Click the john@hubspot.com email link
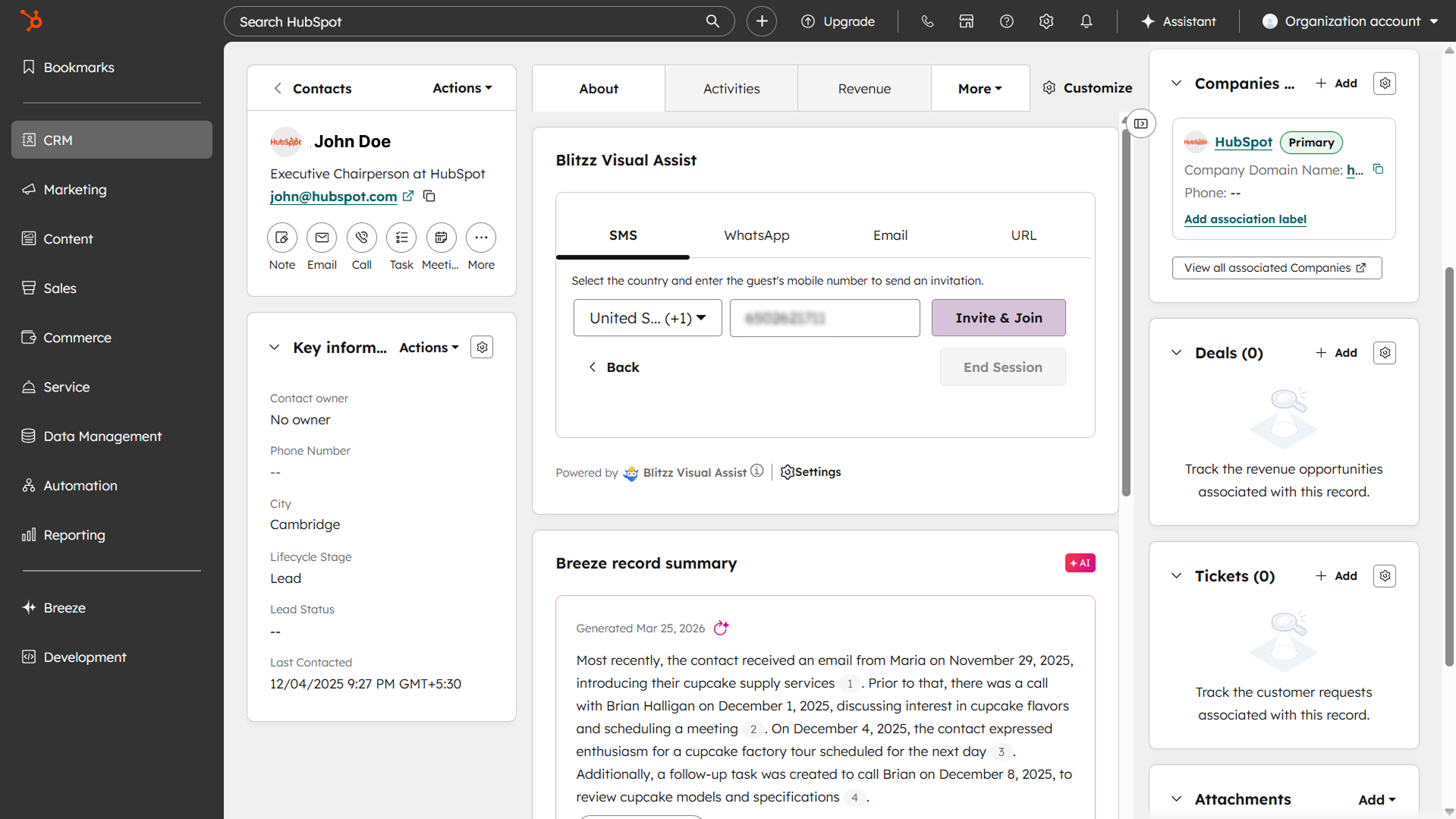The height and width of the screenshot is (819, 1456). click(x=333, y=197)
